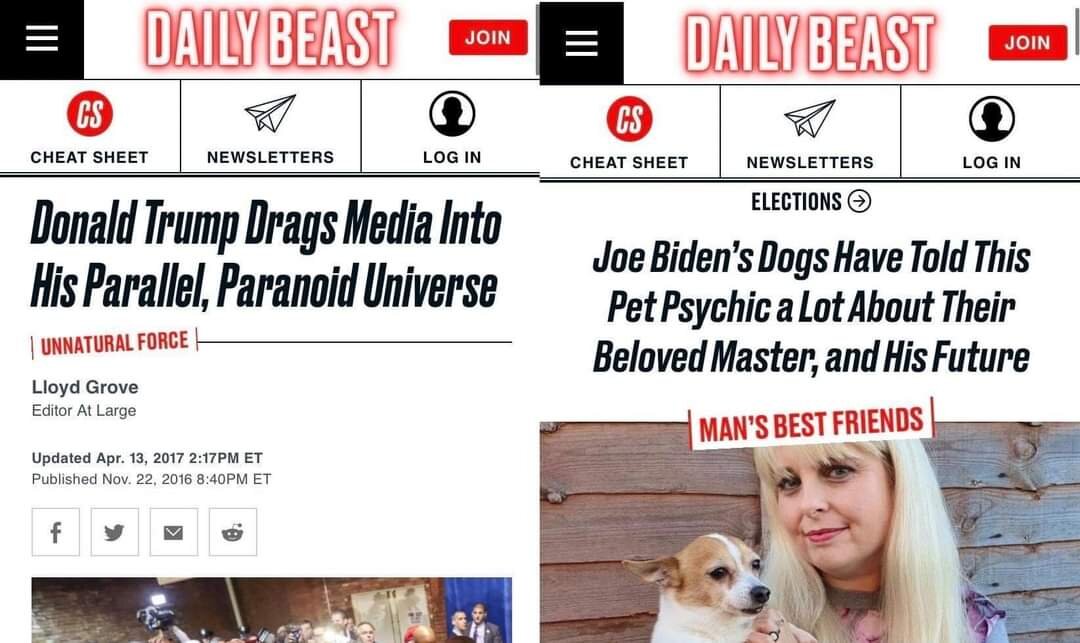Share Trump article on Facebook
Viewport: 1080px width, 643px height.
[x=56, y=532]
